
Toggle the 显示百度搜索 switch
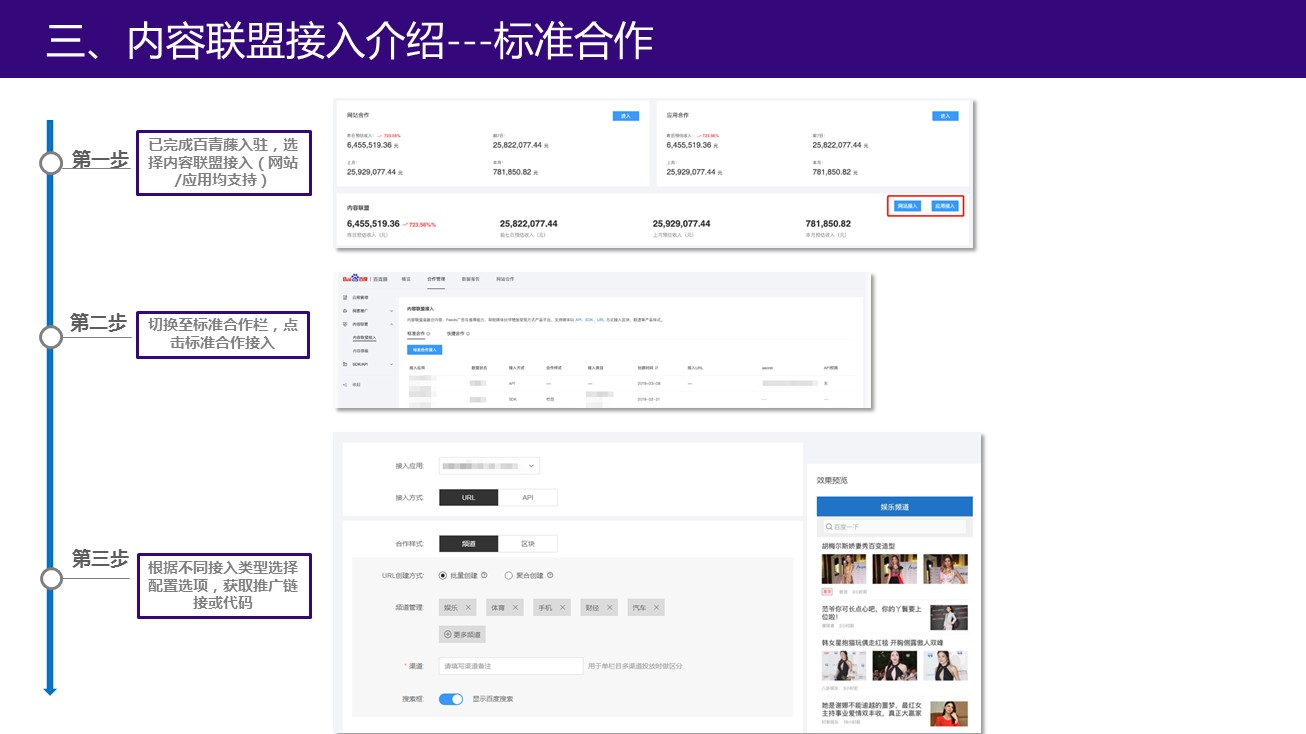451,699
